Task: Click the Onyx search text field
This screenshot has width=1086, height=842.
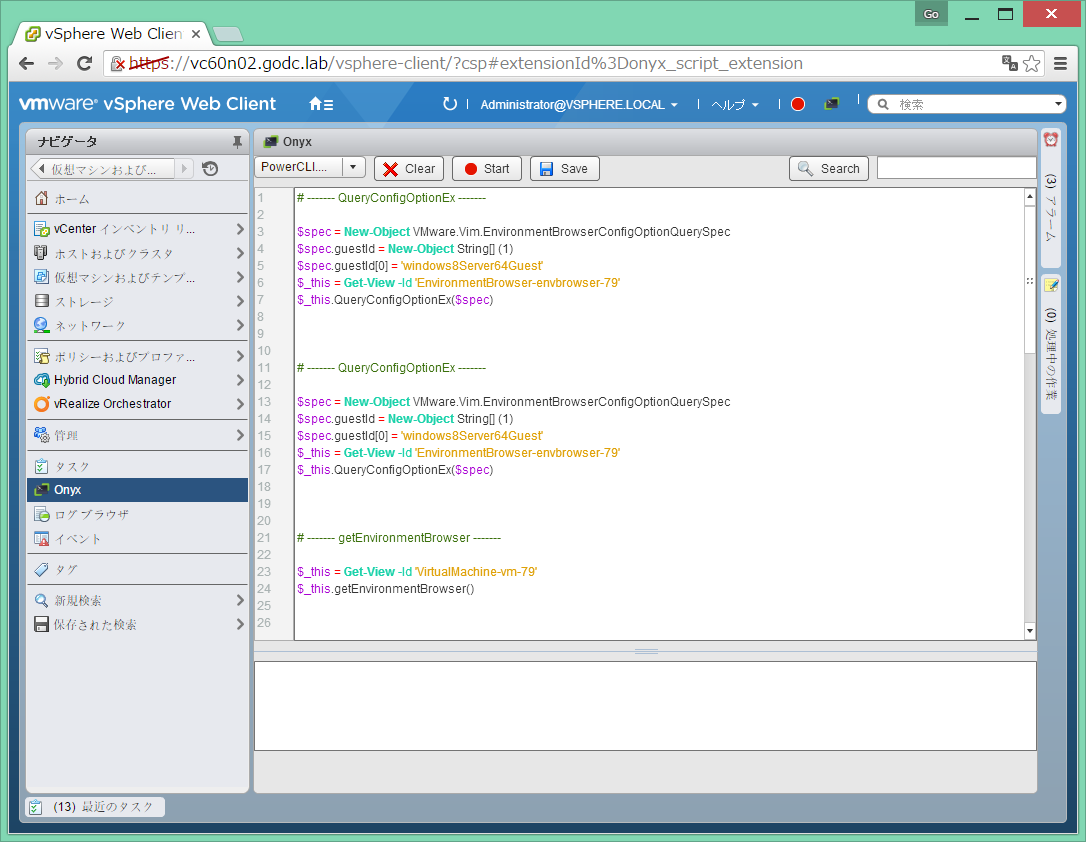Action: pyautogui.click(x=956, y=168)
